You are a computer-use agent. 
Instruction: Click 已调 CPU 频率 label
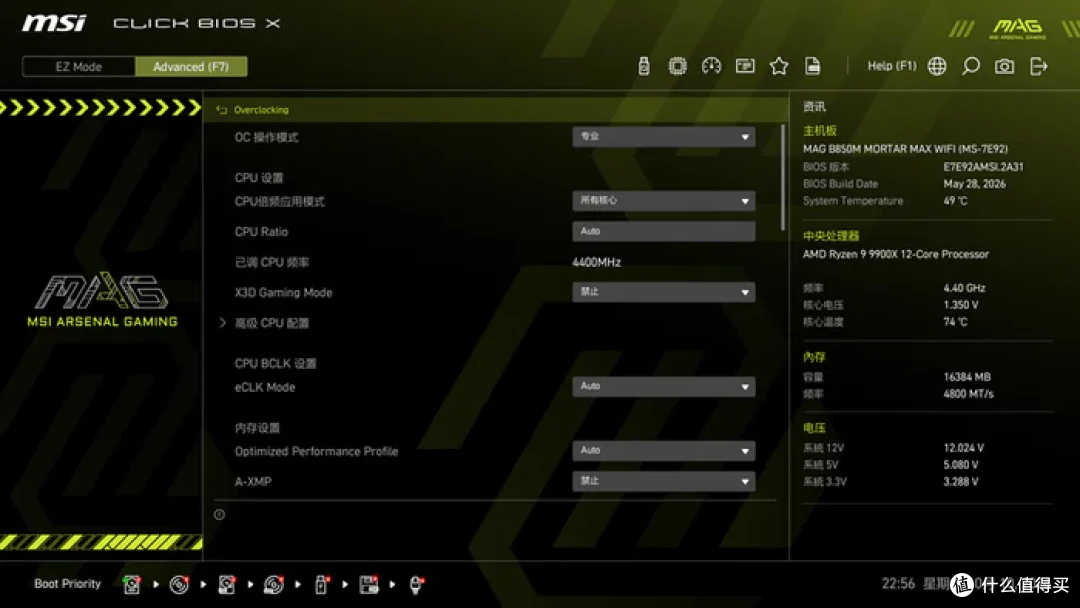pos(272,262)
